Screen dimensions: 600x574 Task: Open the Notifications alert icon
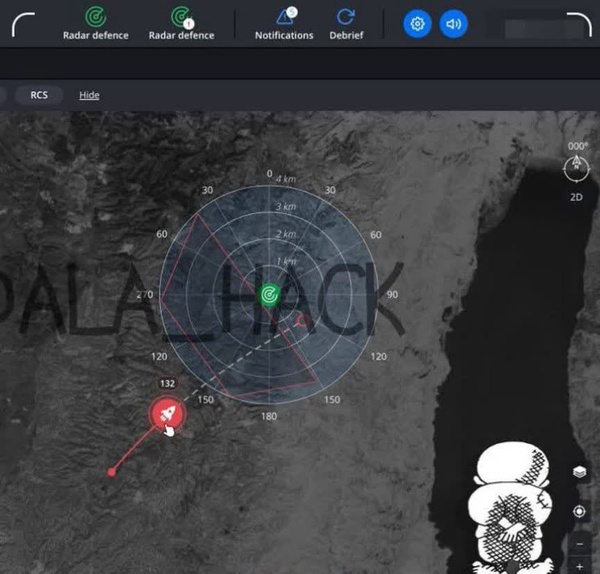(286, 16)
